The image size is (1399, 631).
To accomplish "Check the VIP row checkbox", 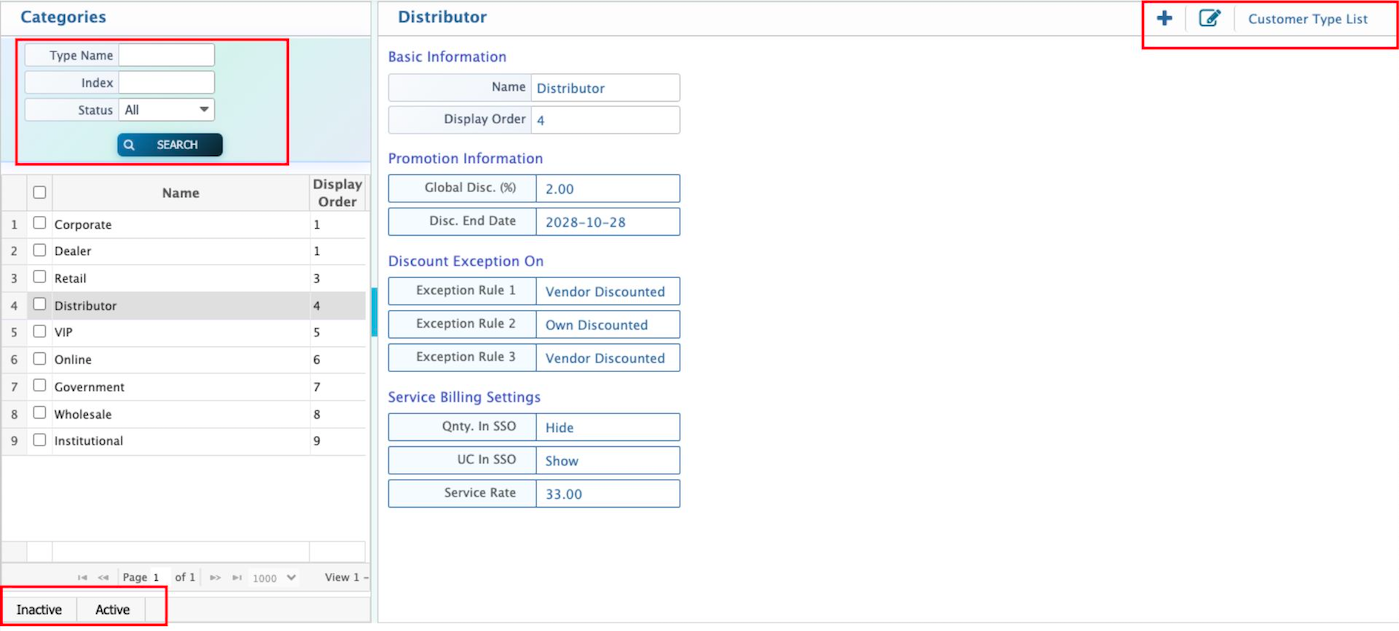I will click(40, 332).
